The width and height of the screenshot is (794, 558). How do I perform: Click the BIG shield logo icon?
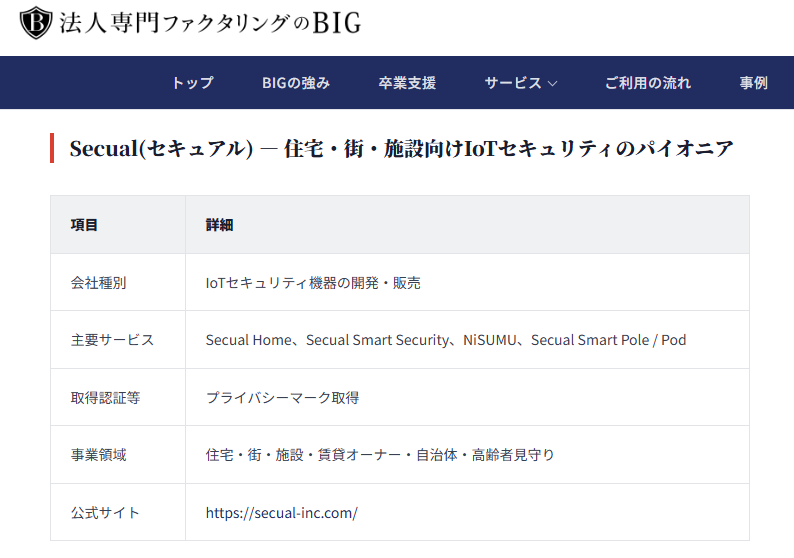coord(36,23)
